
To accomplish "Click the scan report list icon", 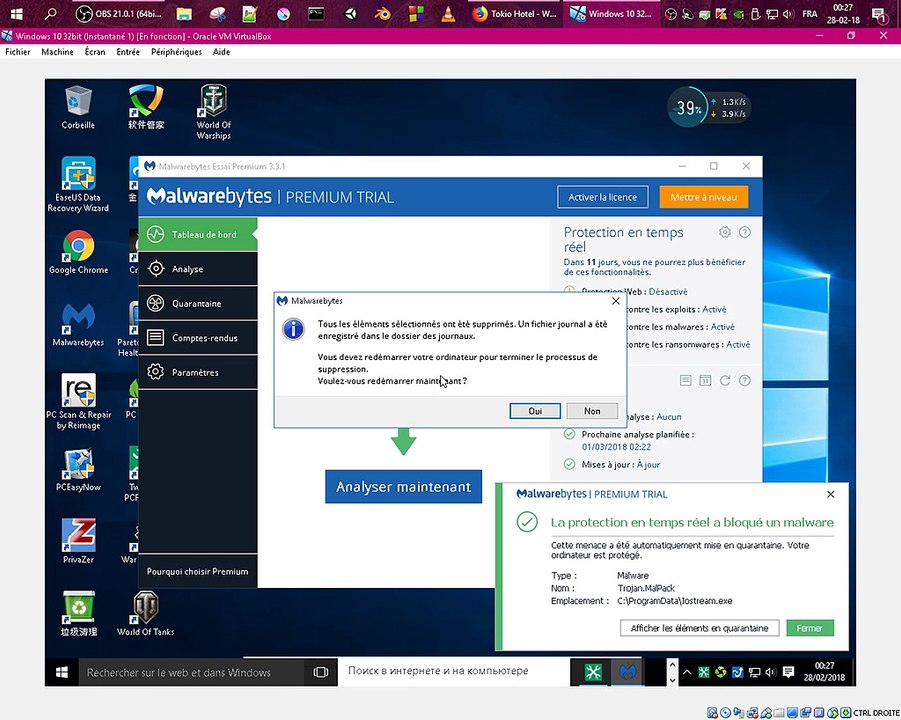I will point(685,380).
